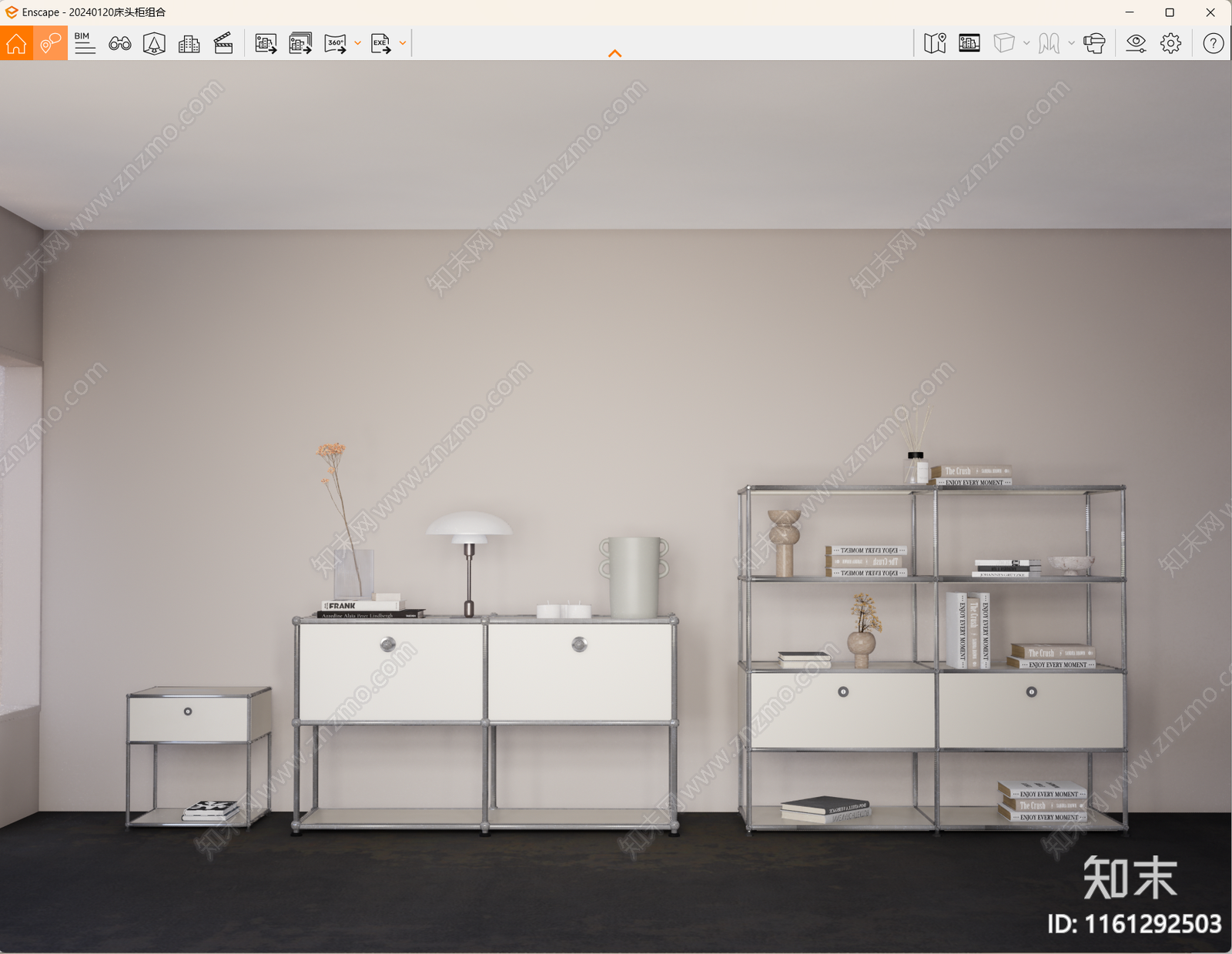Open the BIM information panel

85,43
